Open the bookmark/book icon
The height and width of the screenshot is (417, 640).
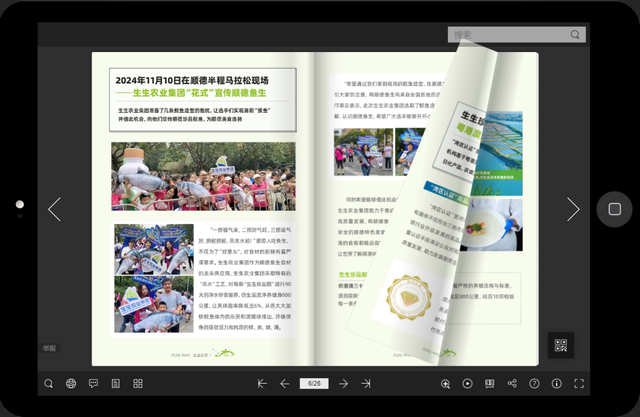pyautogui.click(x=490, y=384)
